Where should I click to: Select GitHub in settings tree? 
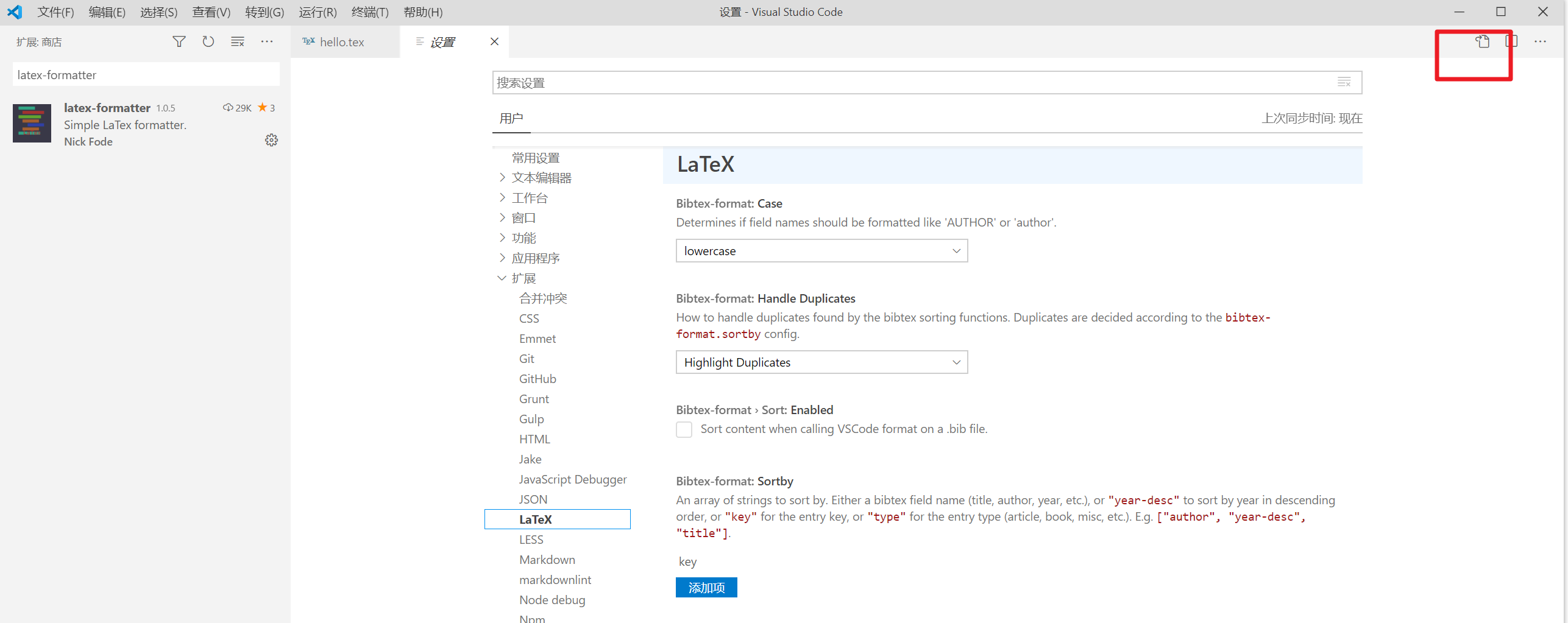(537, 379)
